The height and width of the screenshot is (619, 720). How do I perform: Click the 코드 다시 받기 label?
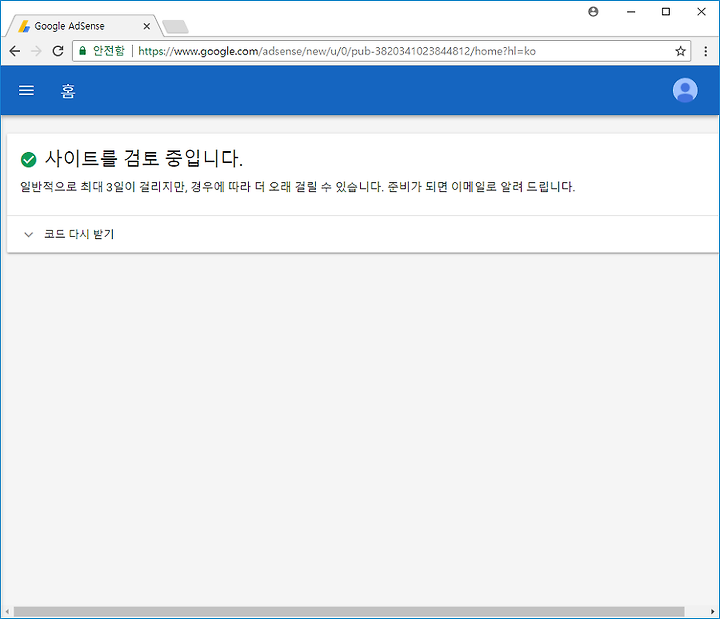tap(79, 234)
